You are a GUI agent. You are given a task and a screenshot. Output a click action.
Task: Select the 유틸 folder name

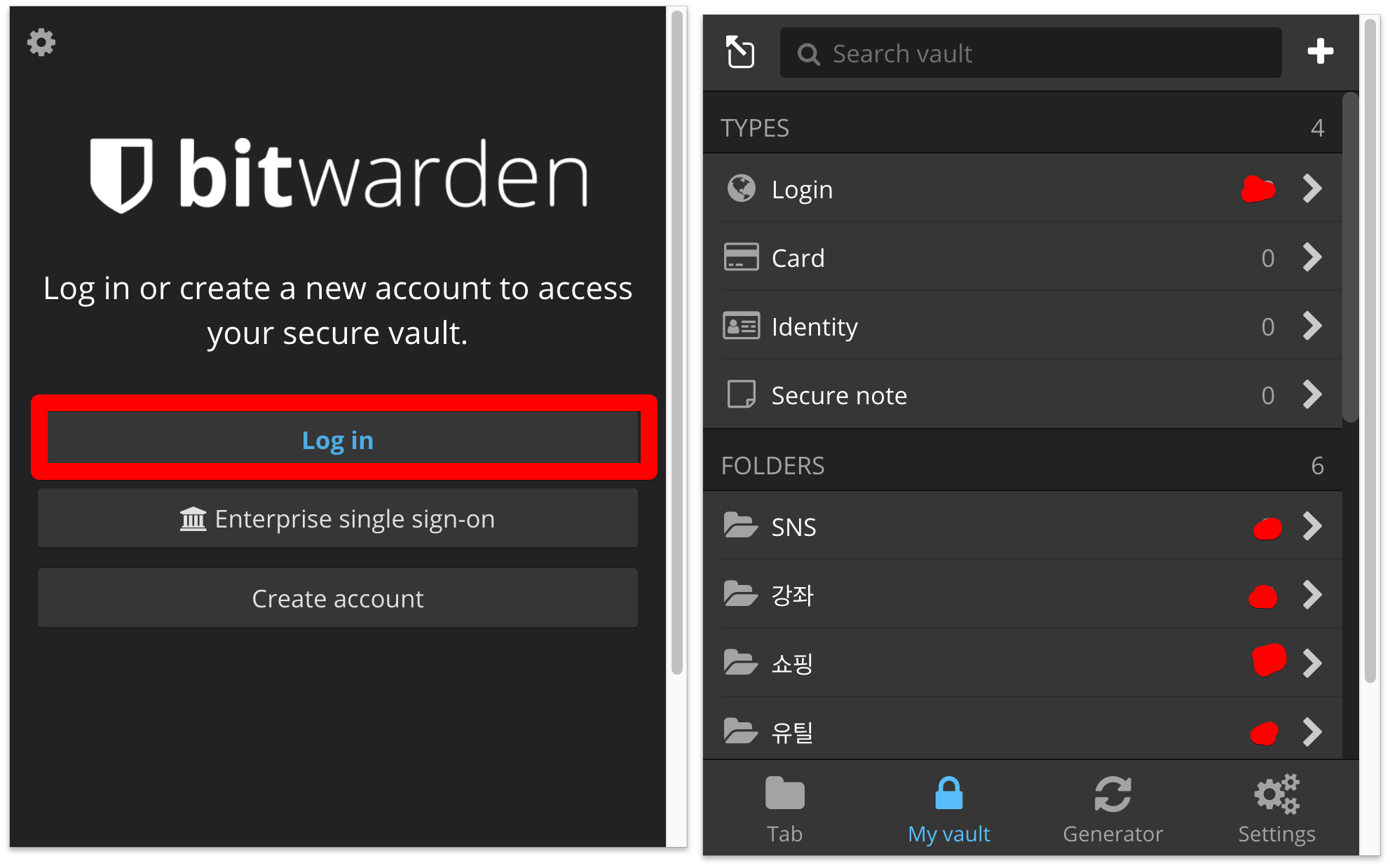pyautogui.click(x=792, y=733)
